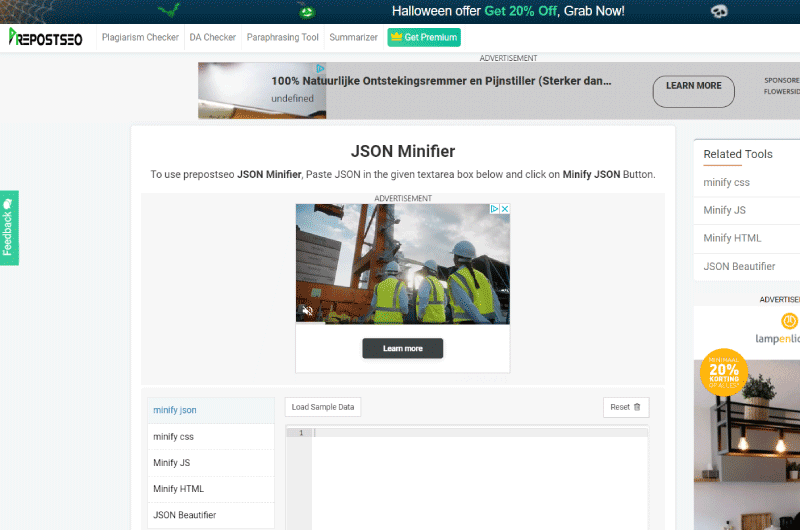The width and height of the screenshot is (800, 530).
Task: Open Minify HTML under Related Tools
Action: pos(732,238)
